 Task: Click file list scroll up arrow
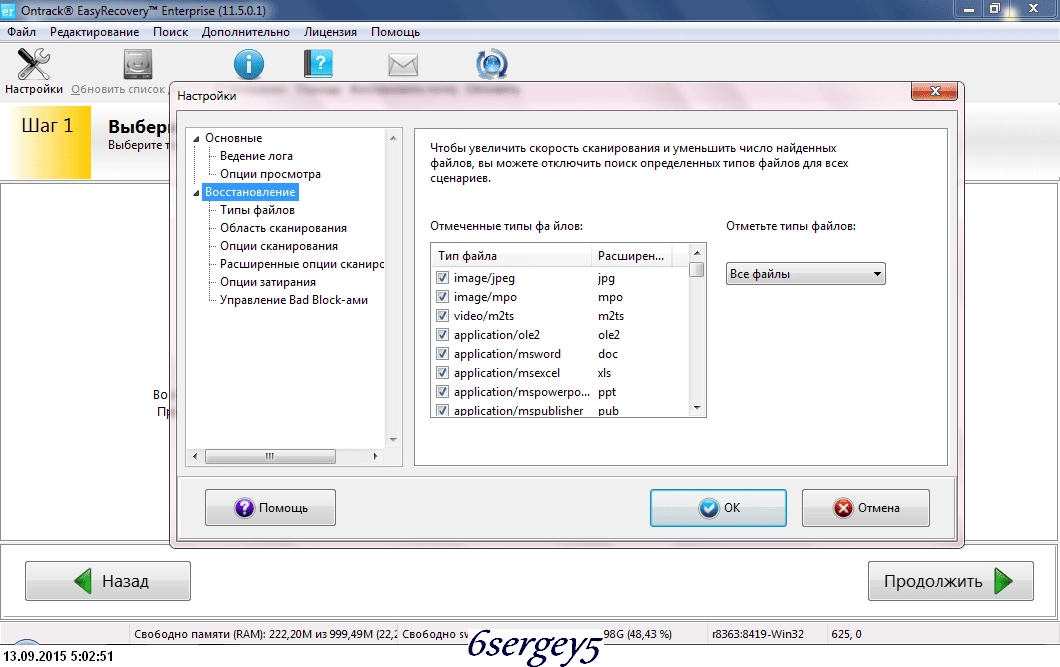697,253
